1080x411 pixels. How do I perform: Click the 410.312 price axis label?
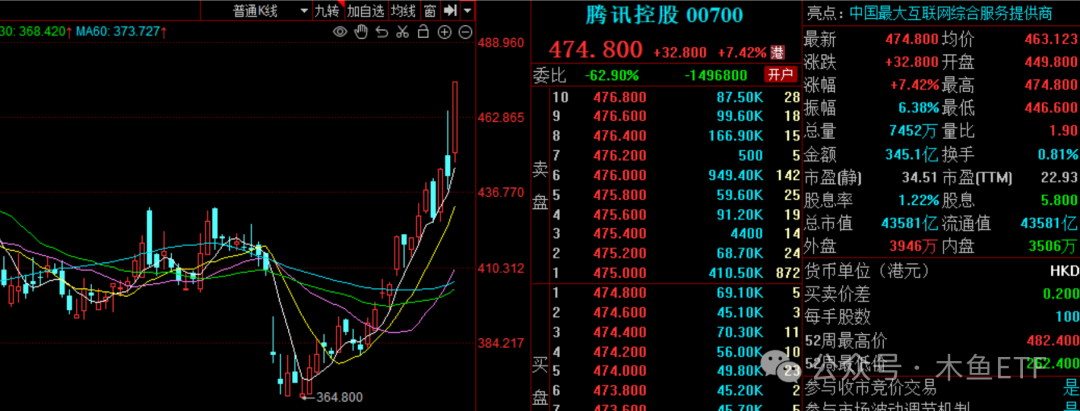[501, 268]
